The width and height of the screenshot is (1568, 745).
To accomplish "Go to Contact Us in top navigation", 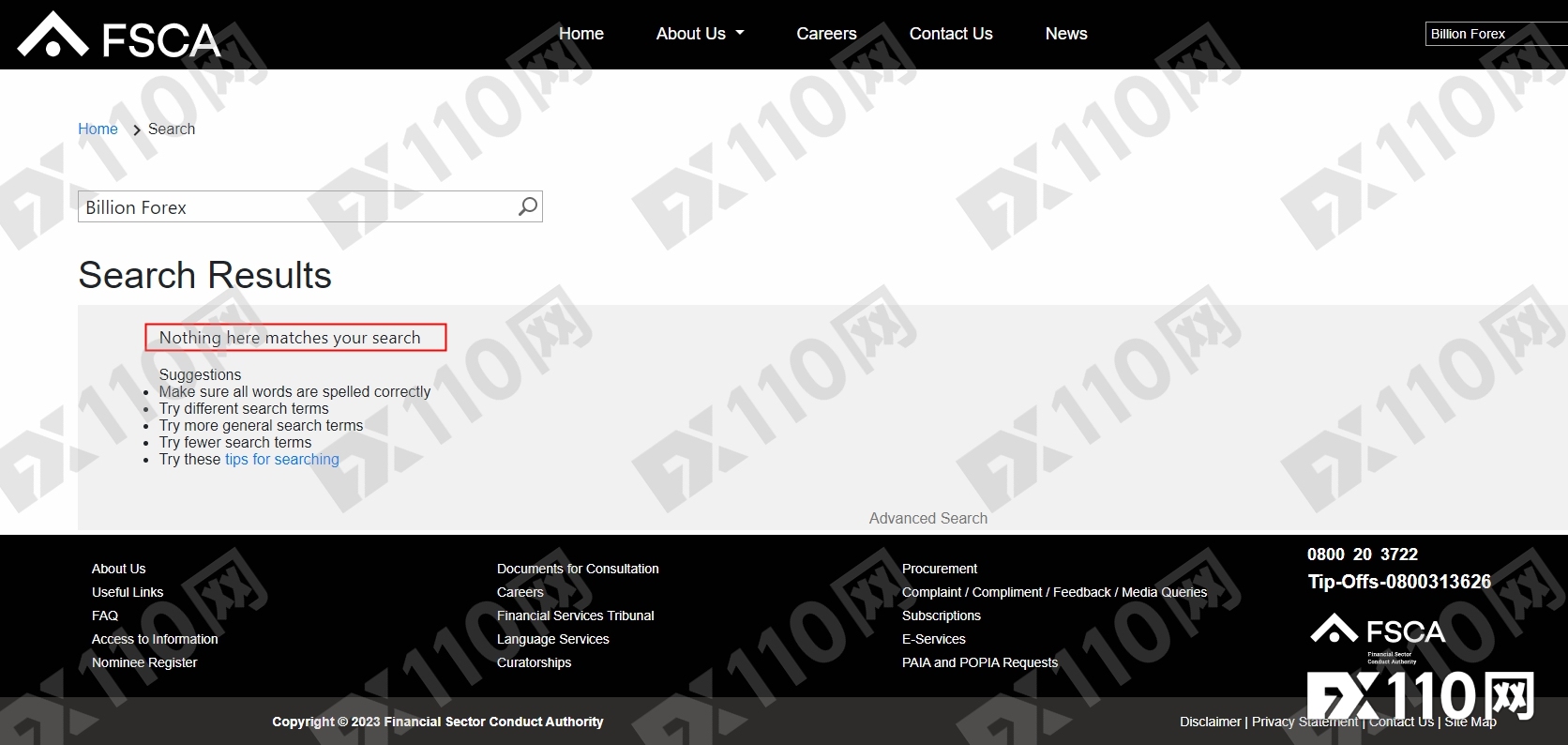I will click(x=951, y=34).
